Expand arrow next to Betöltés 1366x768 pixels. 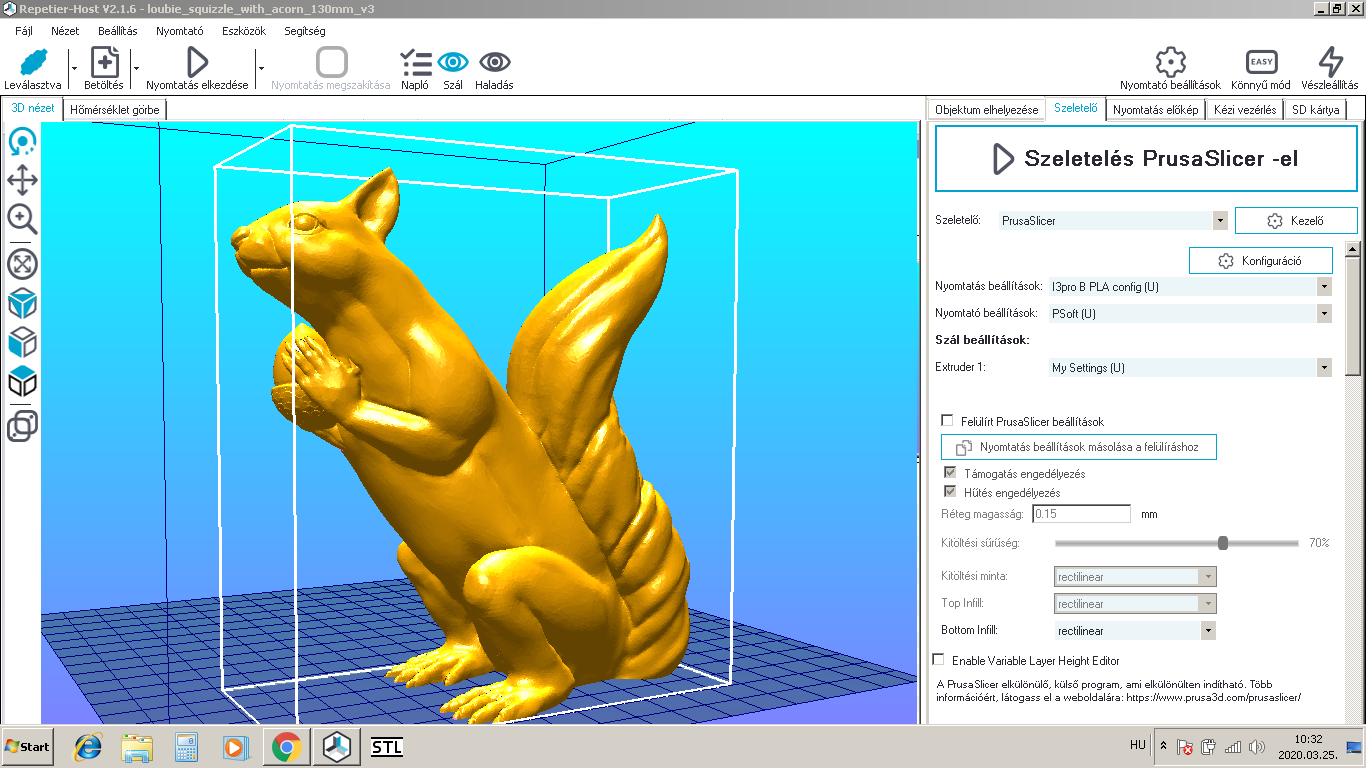click(x=135, y=68)
